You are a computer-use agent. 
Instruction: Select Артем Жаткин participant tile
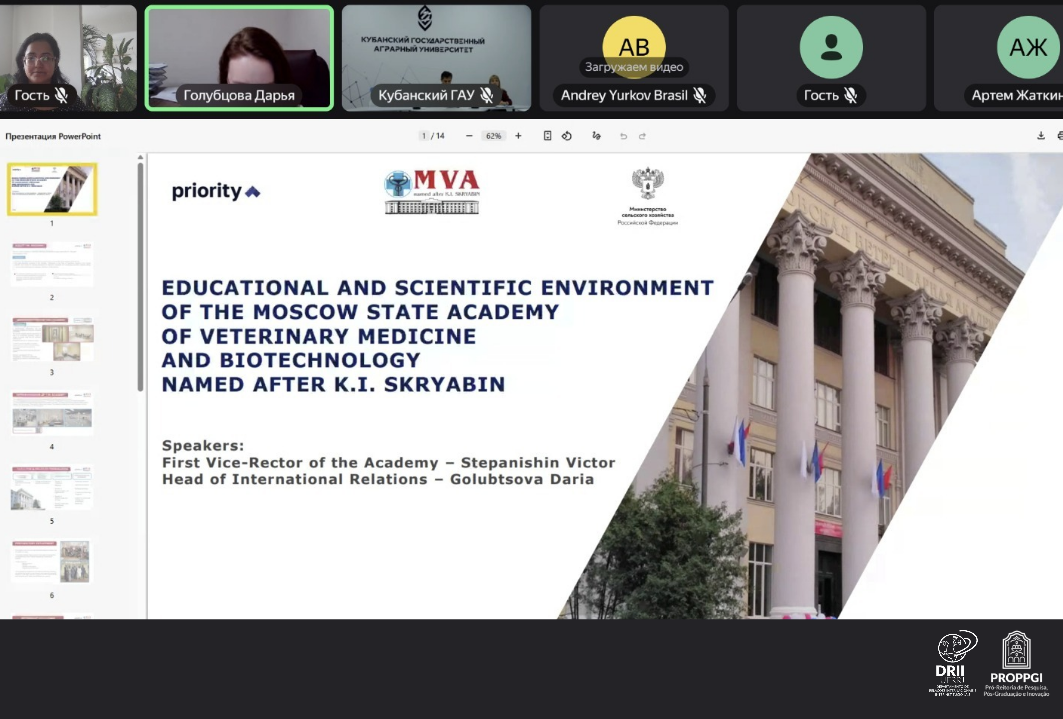coord(999,58)
